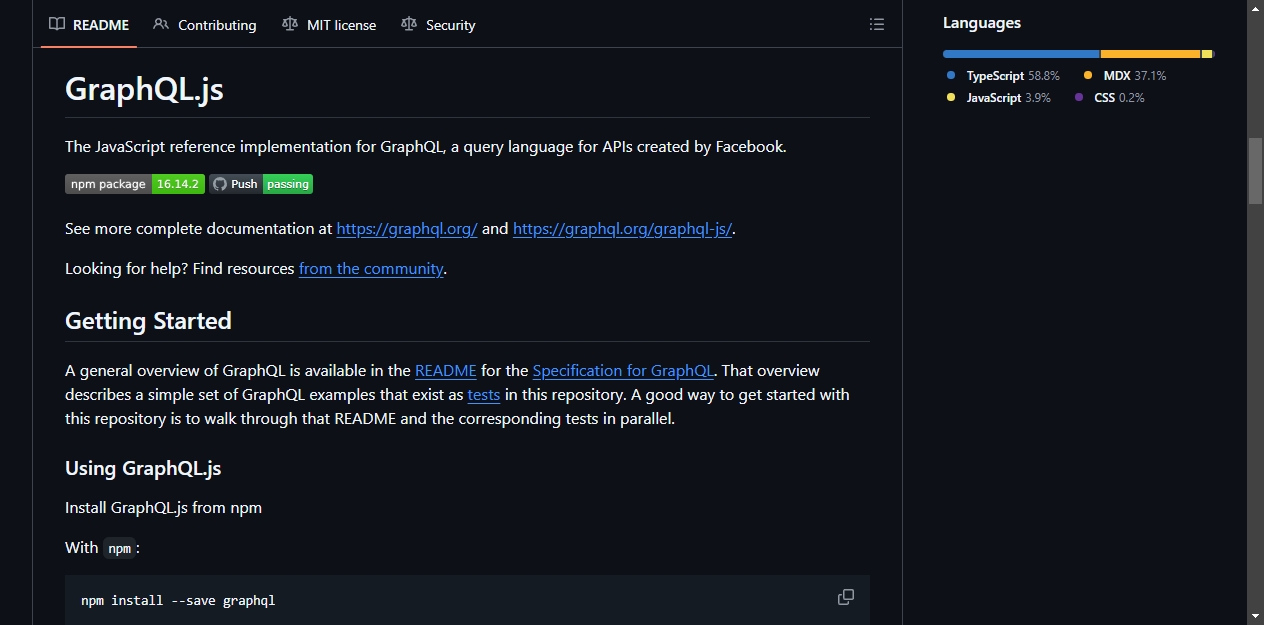Click the Using GraphQL.js heading
Viewport: 1264px width, 625px height.
(x=143, y=468)
